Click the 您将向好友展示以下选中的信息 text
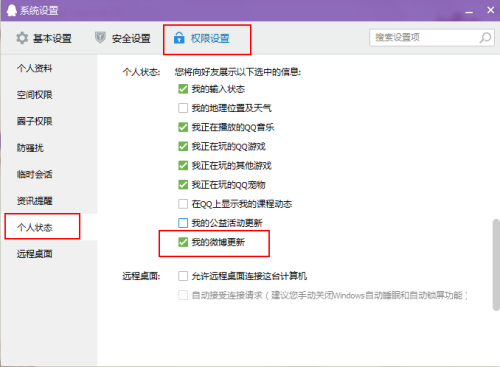Screen dimensions: 500x367 (x=238, y=72)
